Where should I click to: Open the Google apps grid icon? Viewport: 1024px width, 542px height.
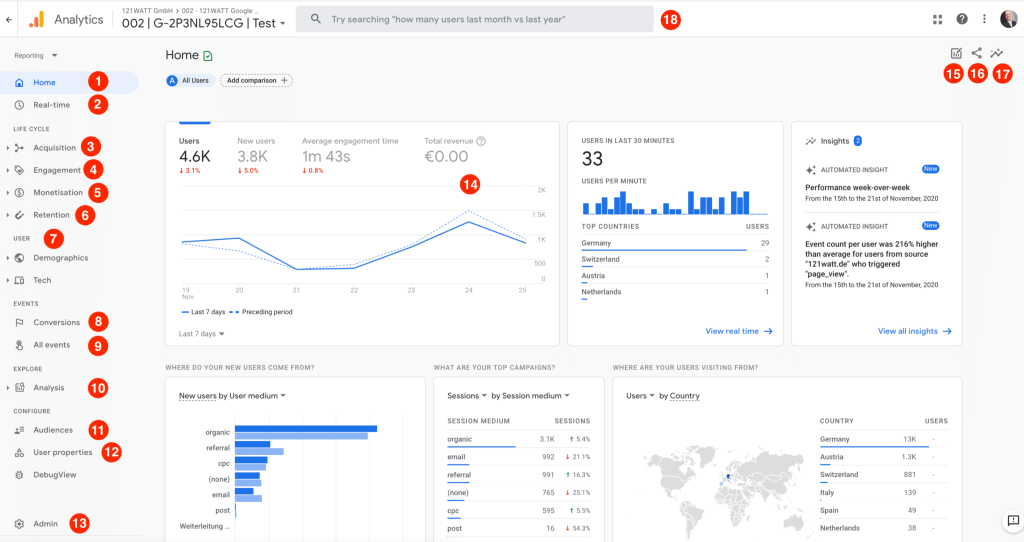(x=937, y=19)
